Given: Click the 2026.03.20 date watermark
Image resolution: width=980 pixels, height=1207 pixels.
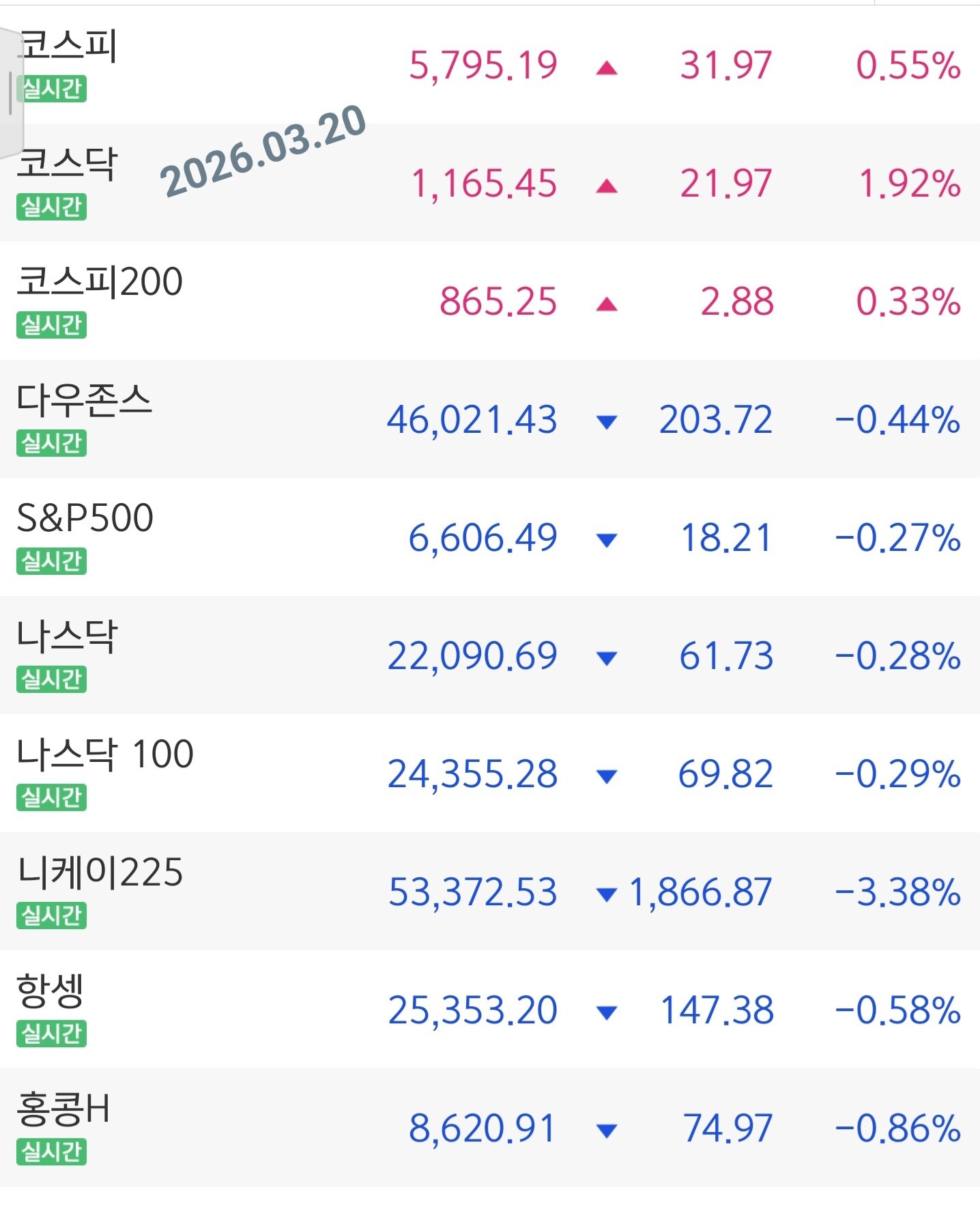Looking at the screenshot, I should click(263, 152).
